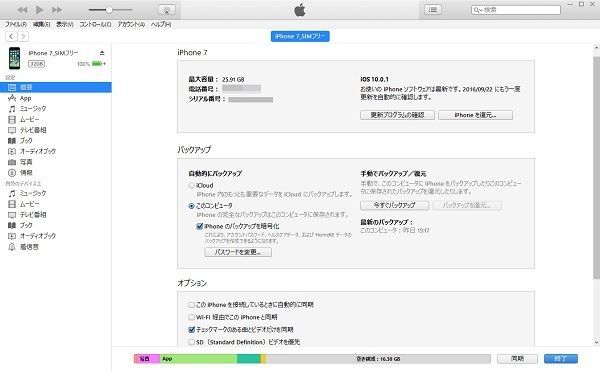Image resolution: width=600 pixels, height=371 pixels.
Task: Click the 今すぐバックアップ button
Action: [394, 205]
